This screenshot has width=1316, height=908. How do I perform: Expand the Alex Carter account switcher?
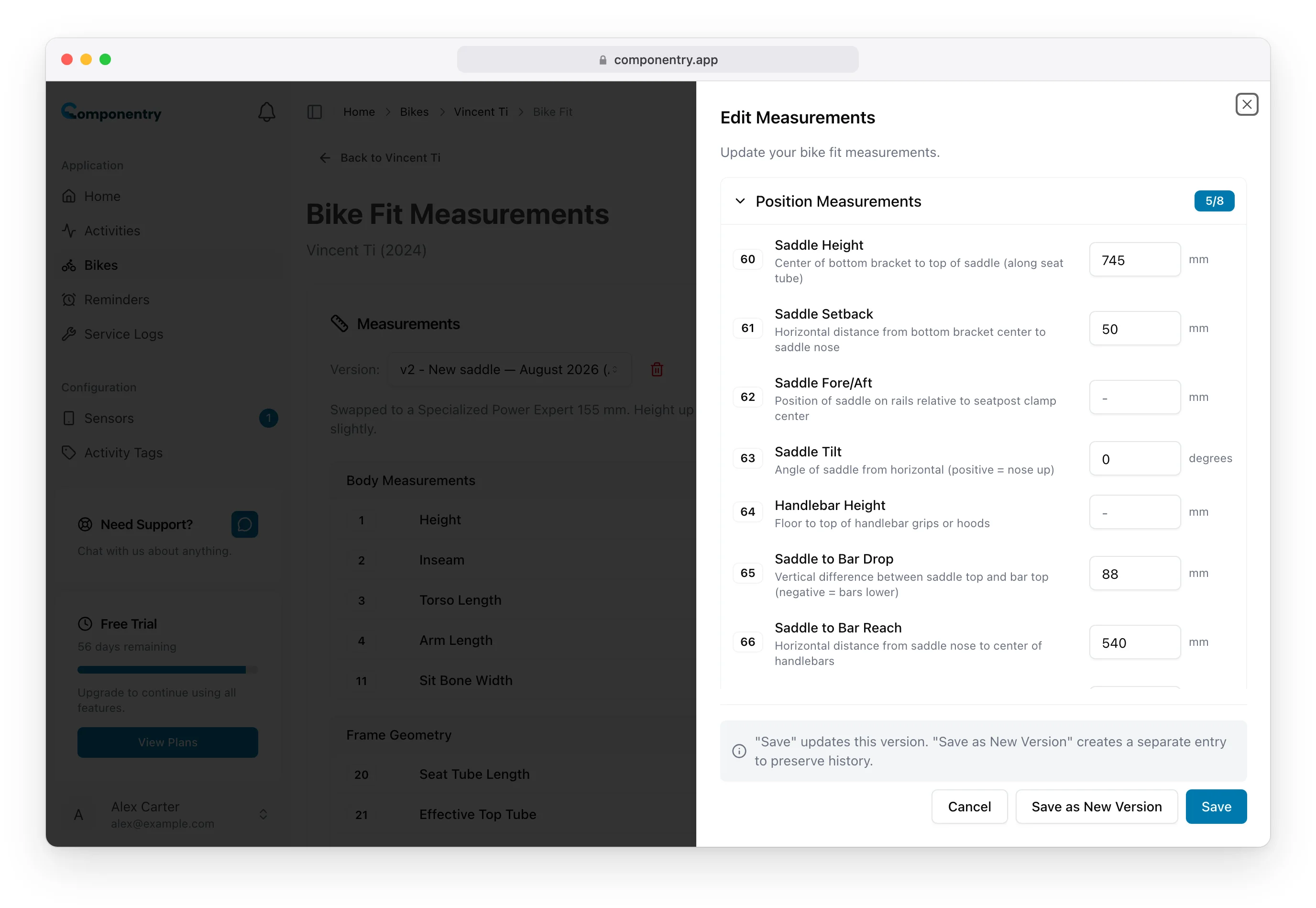(263, 814)
